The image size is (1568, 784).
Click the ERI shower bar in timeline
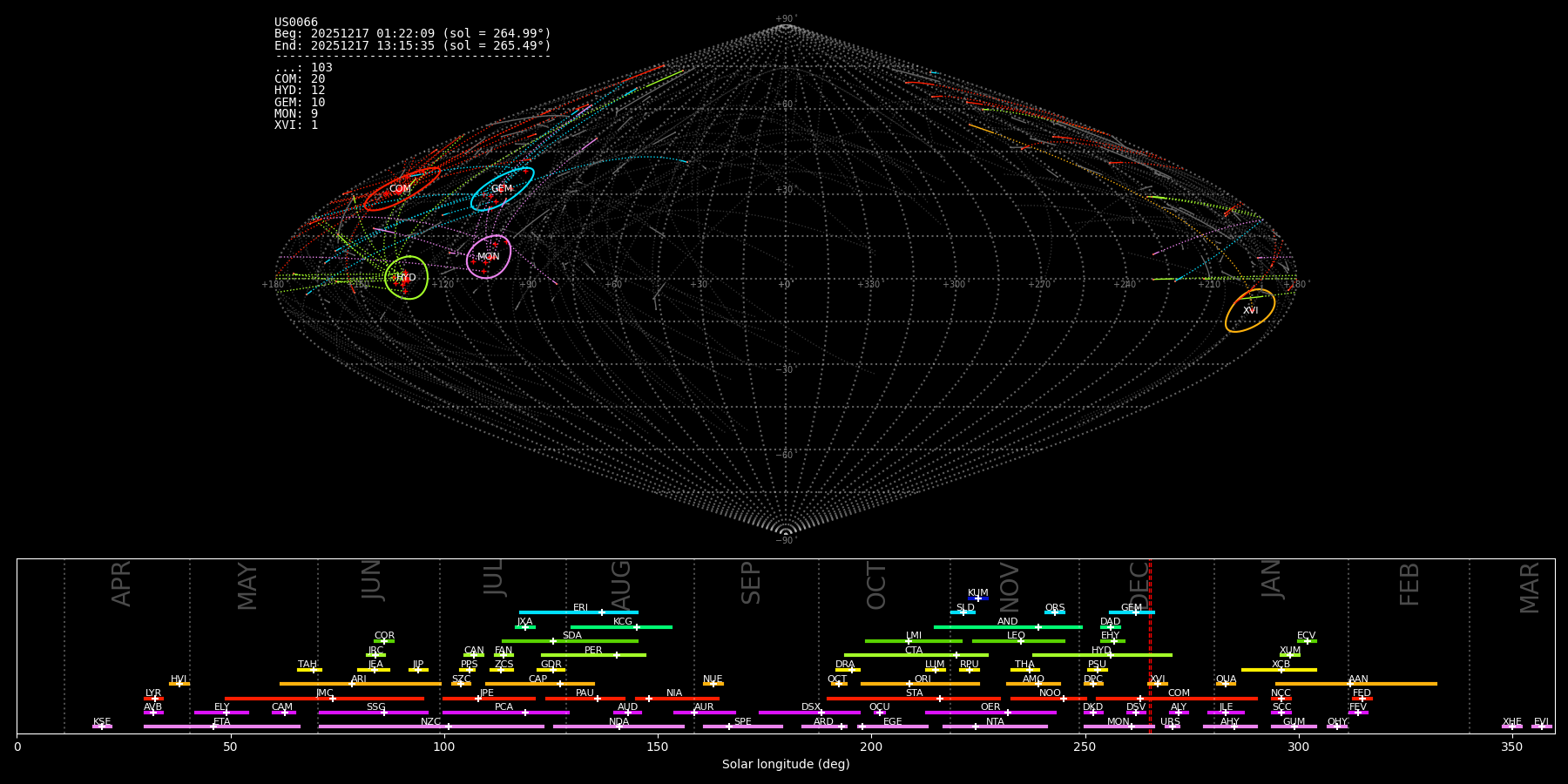point(578,612)
